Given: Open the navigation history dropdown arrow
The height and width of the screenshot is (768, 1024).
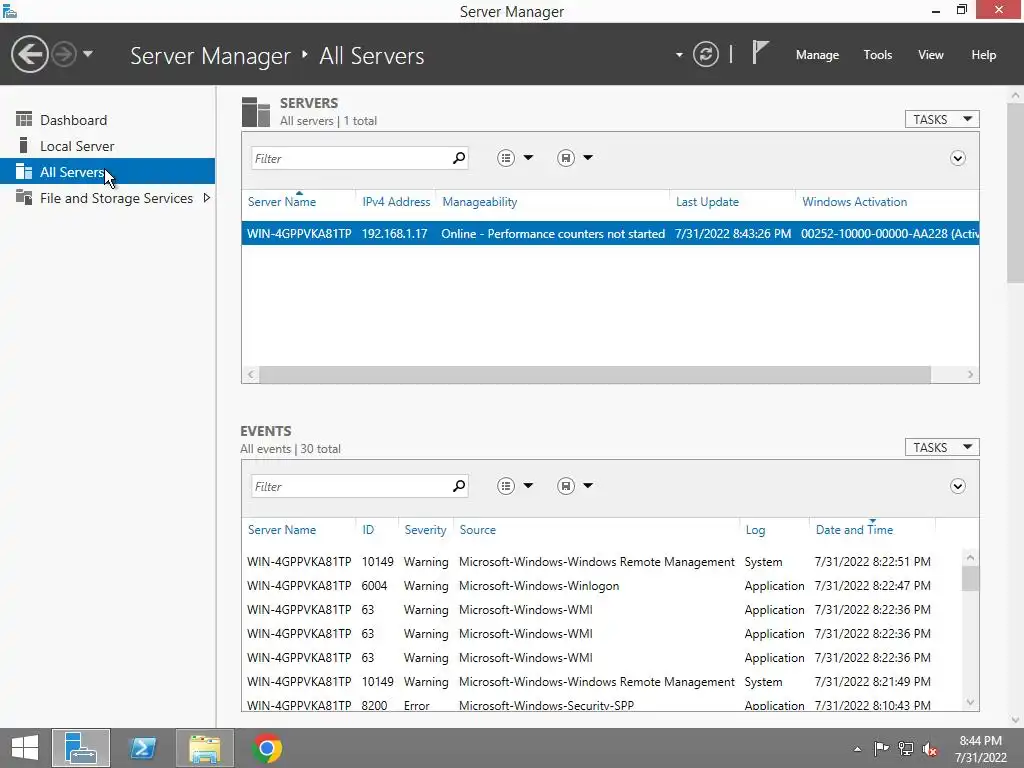Looking at the screenshot, I should 88,54.
